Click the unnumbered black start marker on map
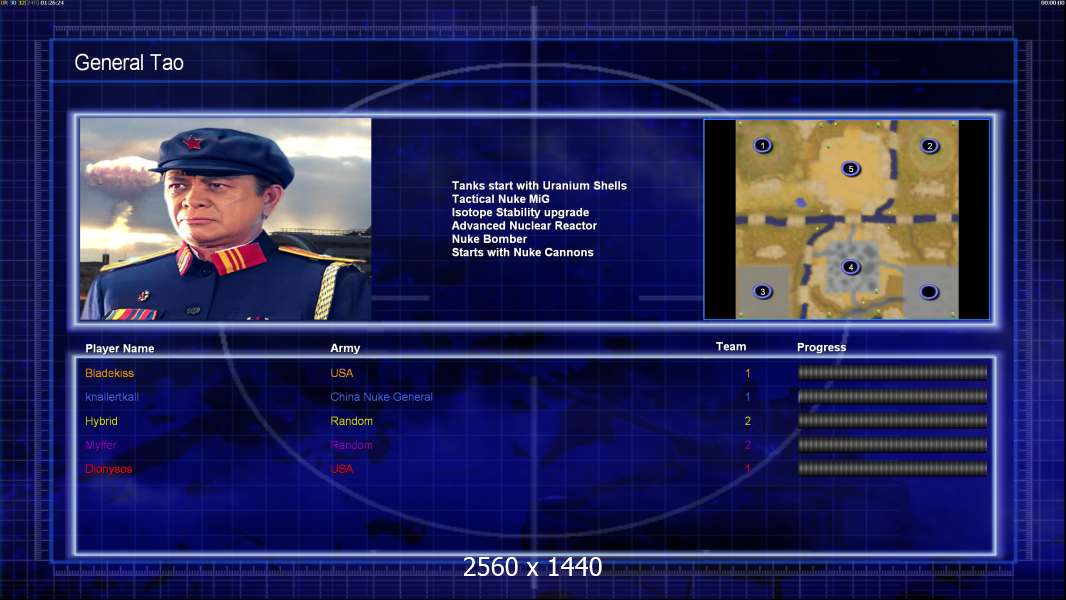The height and width of the screenshot is (600, 1066). (x=929, y=292)
